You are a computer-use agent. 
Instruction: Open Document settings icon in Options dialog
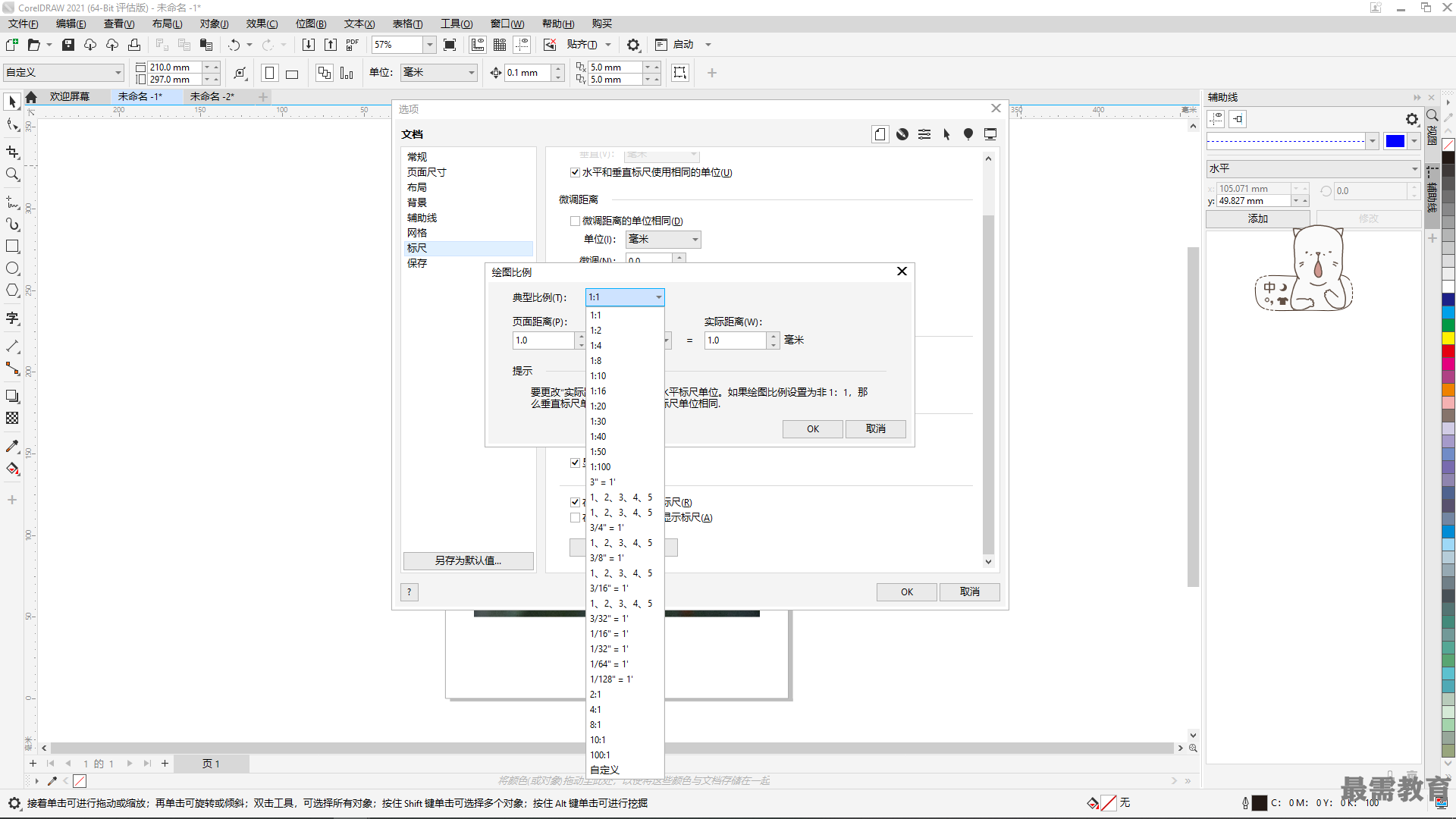(880, 134)
